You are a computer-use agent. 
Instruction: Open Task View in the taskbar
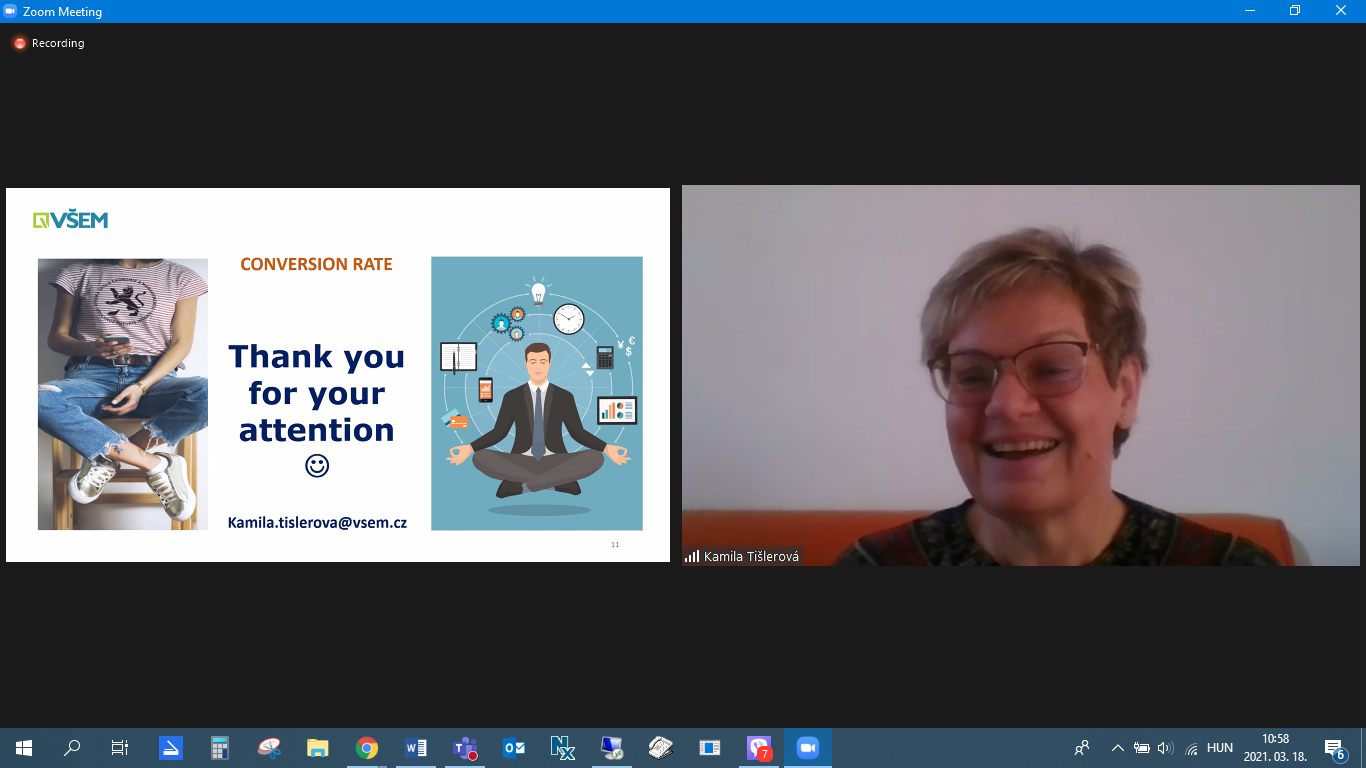pyautogui.click(x=120, y=748)
